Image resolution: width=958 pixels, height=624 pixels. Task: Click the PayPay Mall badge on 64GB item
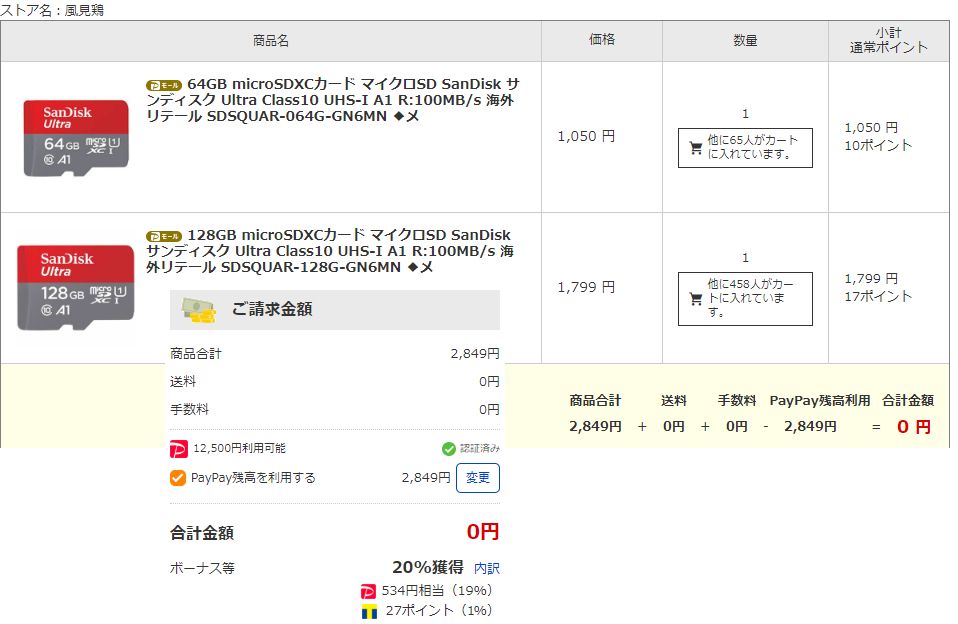pos(164,85)
